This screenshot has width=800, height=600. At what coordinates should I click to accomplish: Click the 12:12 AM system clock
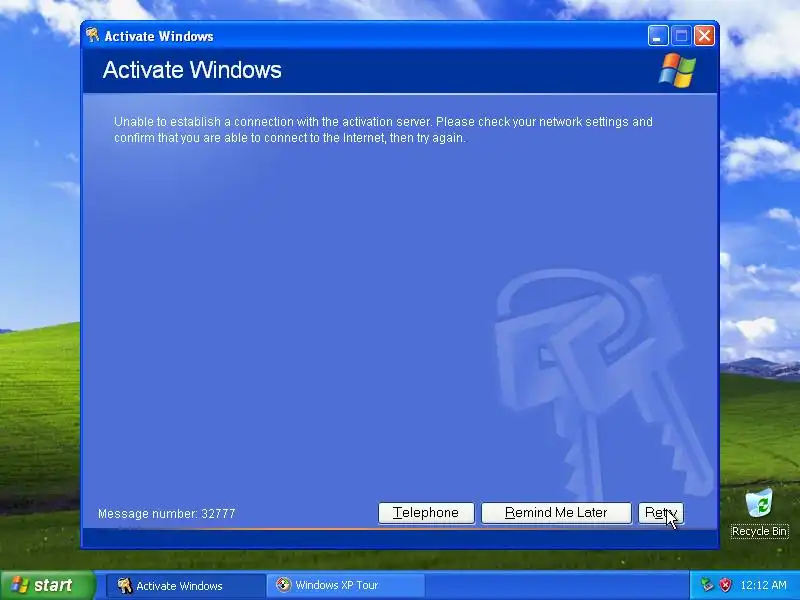763,585
